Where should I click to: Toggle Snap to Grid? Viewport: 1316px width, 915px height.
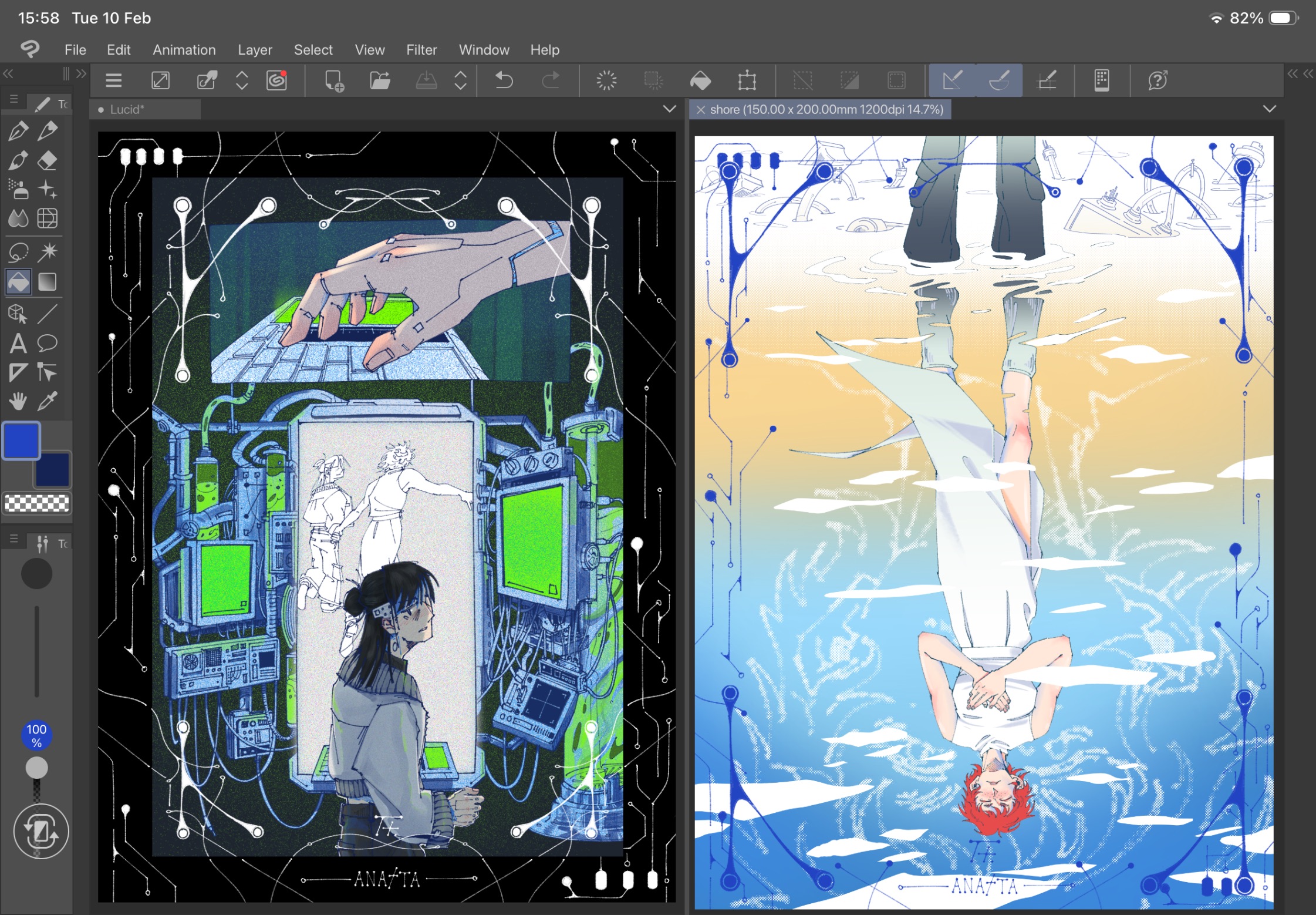1047,80
